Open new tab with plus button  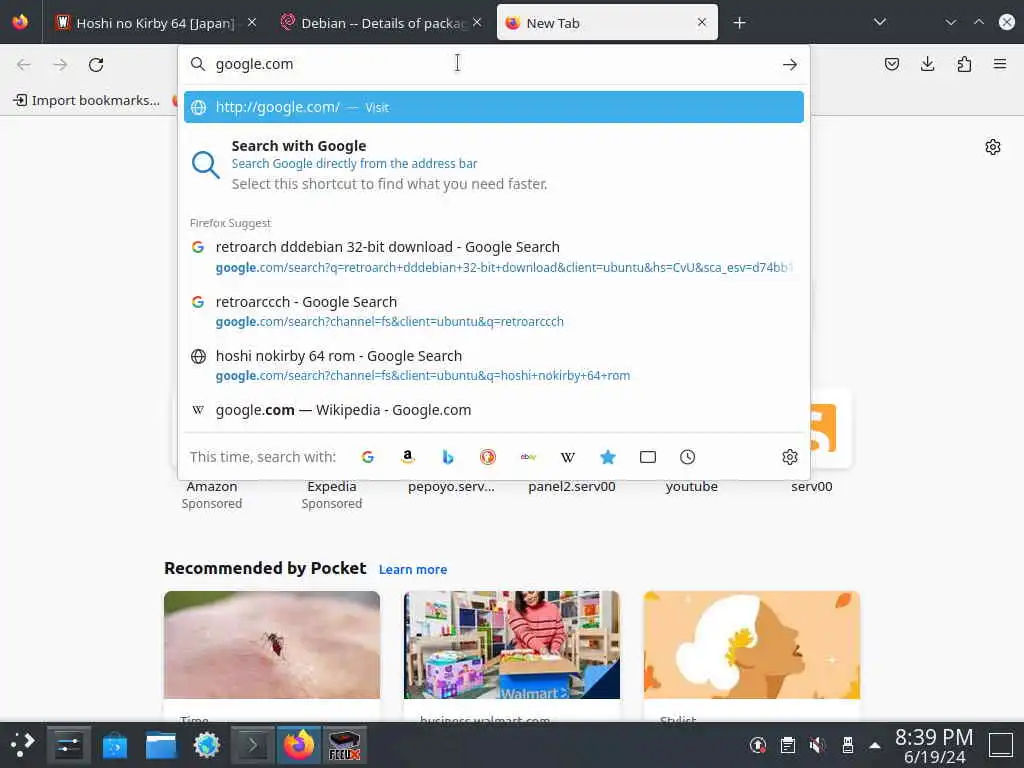coord(739,23)
